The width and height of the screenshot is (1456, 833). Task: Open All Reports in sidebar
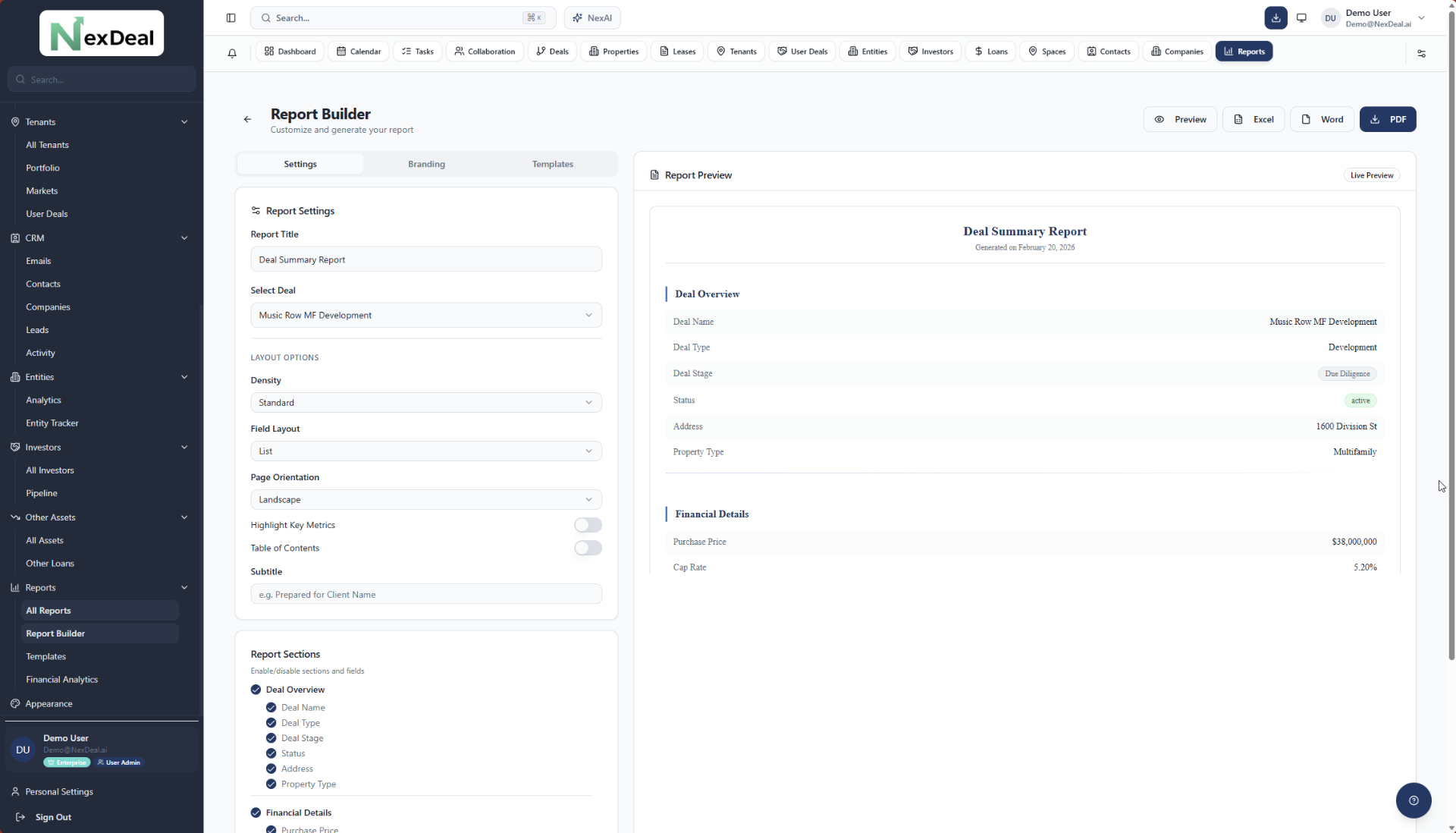(100, 611)
